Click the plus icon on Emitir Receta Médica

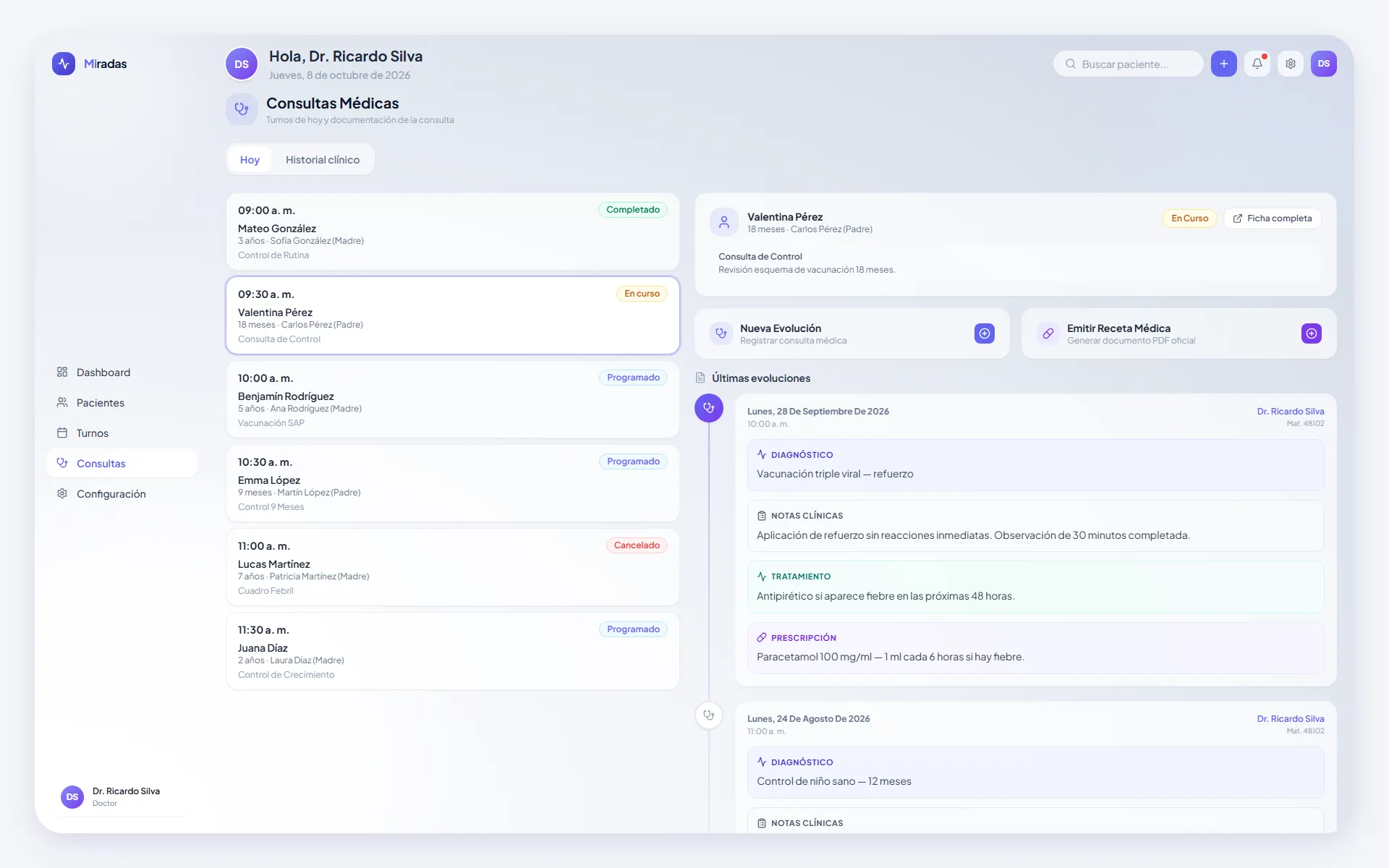coord(1312,333)
